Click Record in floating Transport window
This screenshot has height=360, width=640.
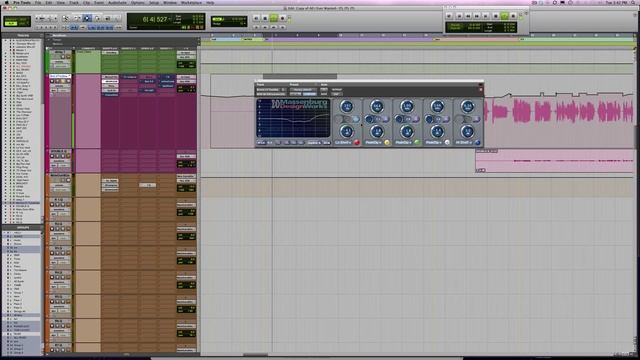513,16
